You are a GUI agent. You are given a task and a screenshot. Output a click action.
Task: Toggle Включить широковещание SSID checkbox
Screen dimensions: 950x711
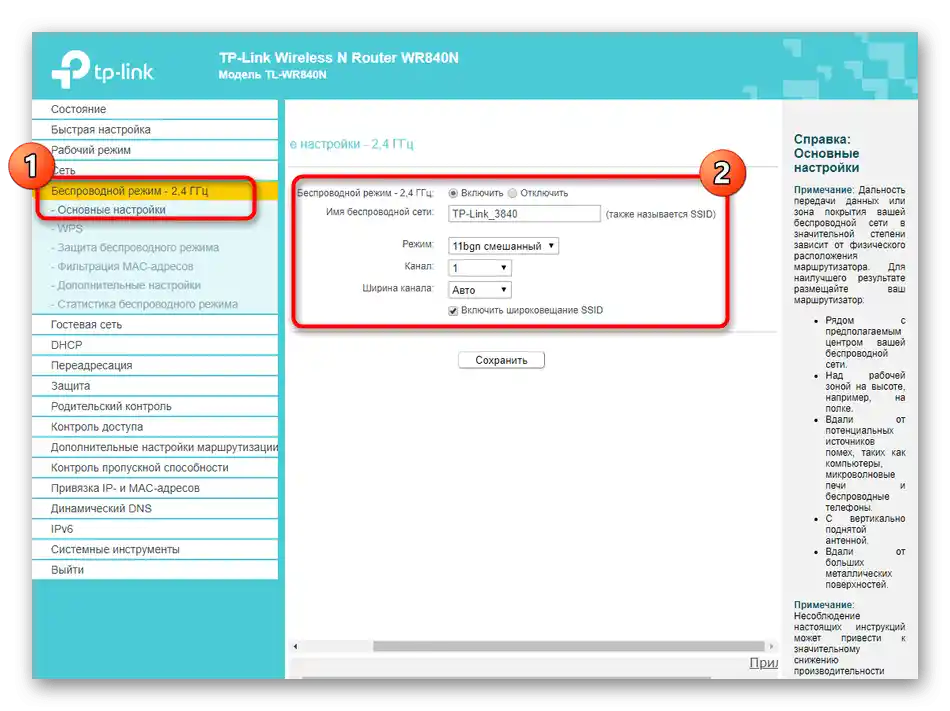click(x=453, y=311)
